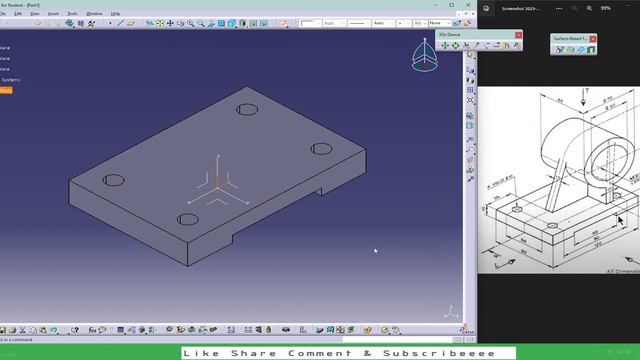640x360 pixels.
Task: Click the Thick Surface icon
Action: pyautogui.click(x=570, y=50)
